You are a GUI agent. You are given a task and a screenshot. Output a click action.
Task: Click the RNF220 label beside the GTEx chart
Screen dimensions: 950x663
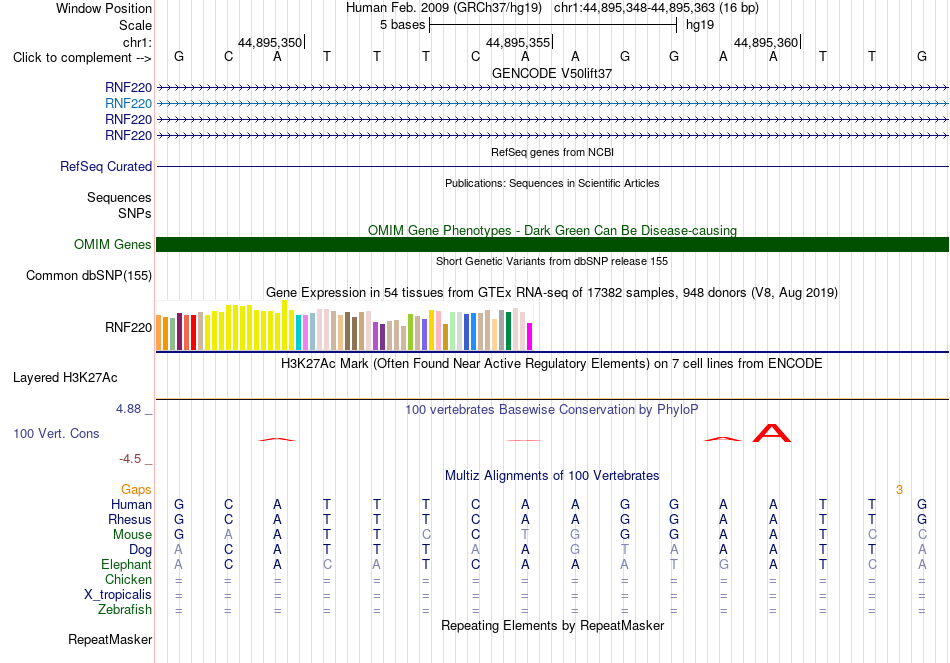pos(128,328)
